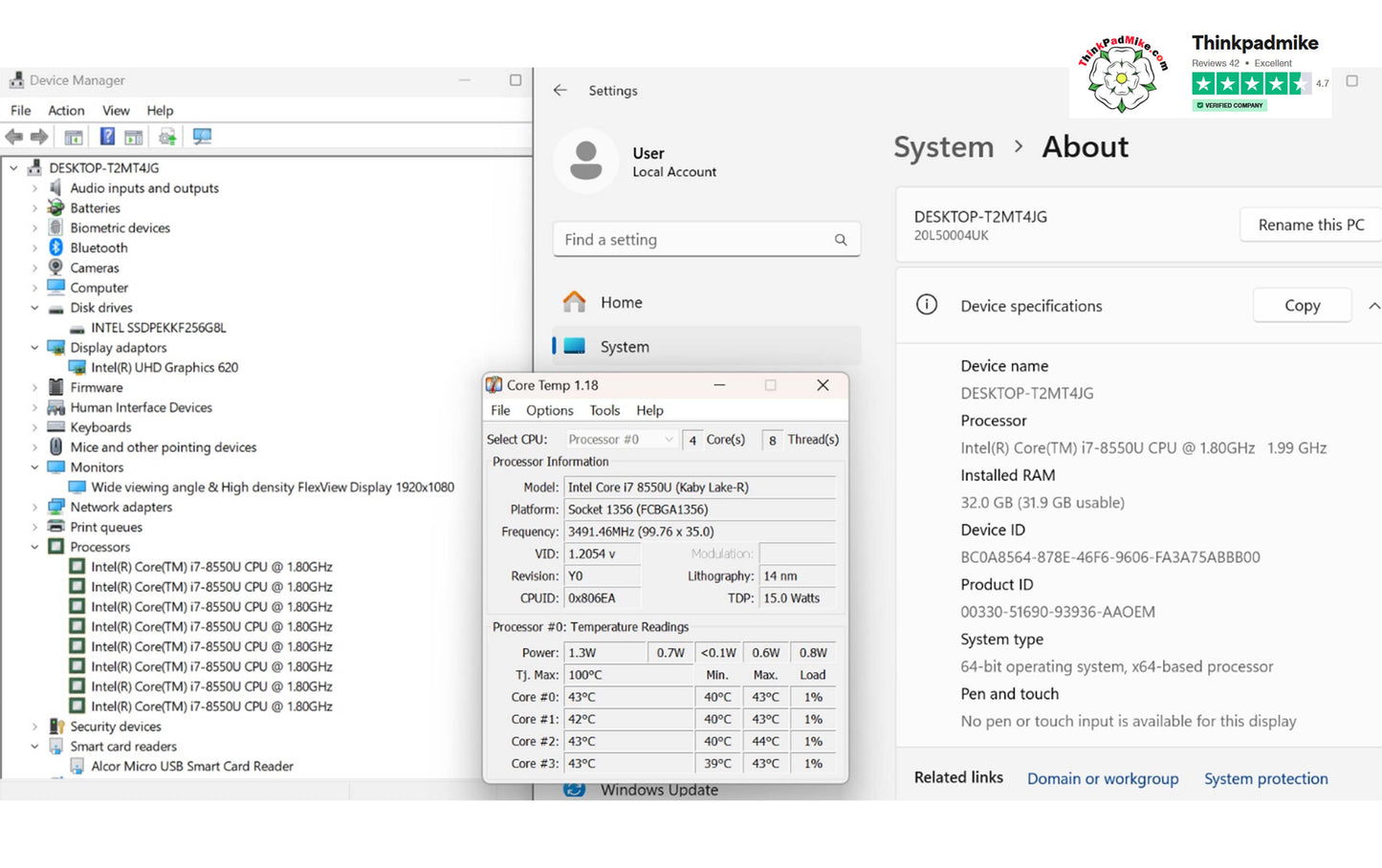This screenshot has height=868, width=1382.
Task: Collapse the Monitors node
Action: (34, 467)
